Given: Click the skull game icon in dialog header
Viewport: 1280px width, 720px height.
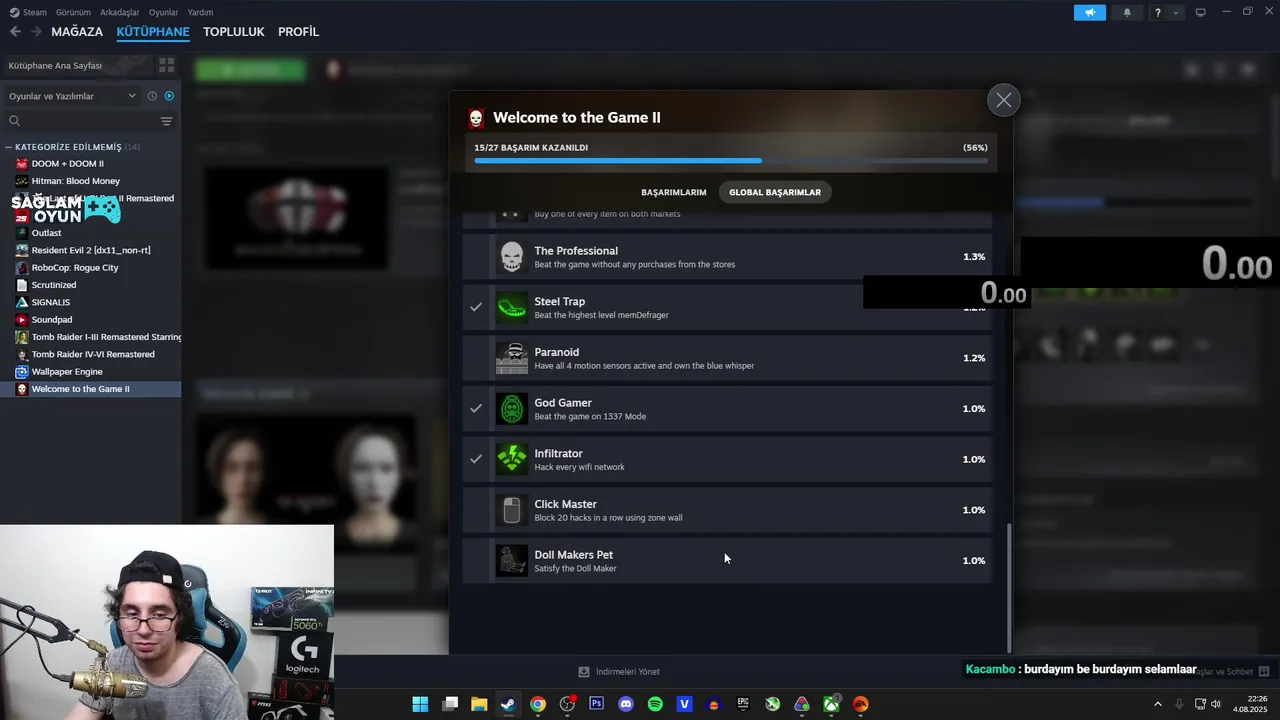Looking at the screenshot, I should [x=476, y=118].
